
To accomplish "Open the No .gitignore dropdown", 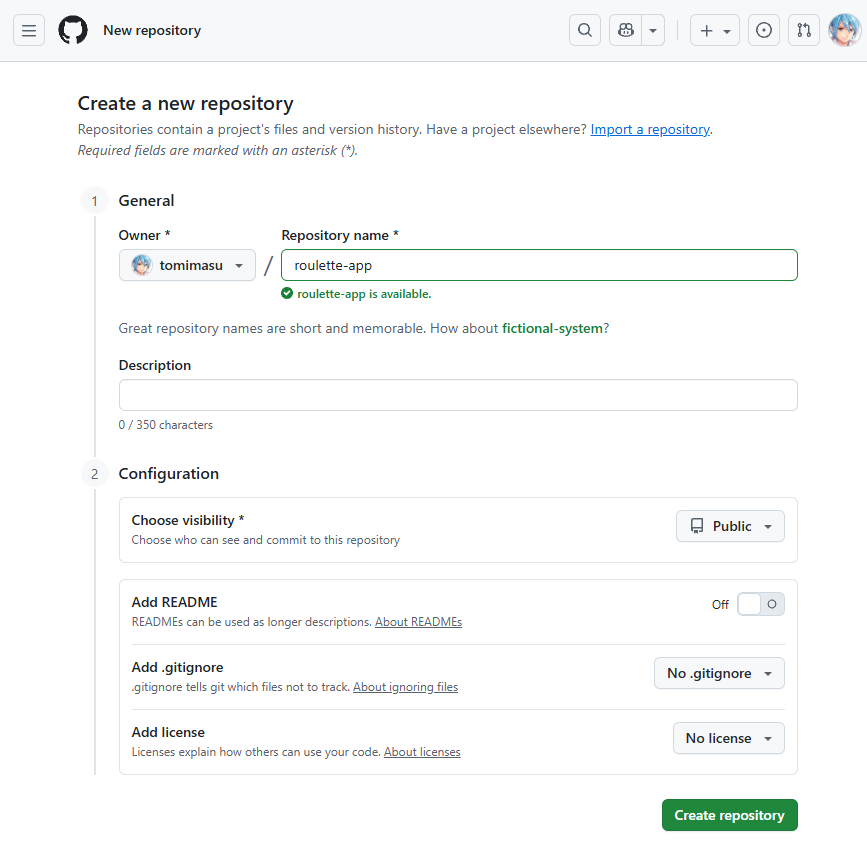I will click(719, 673).
